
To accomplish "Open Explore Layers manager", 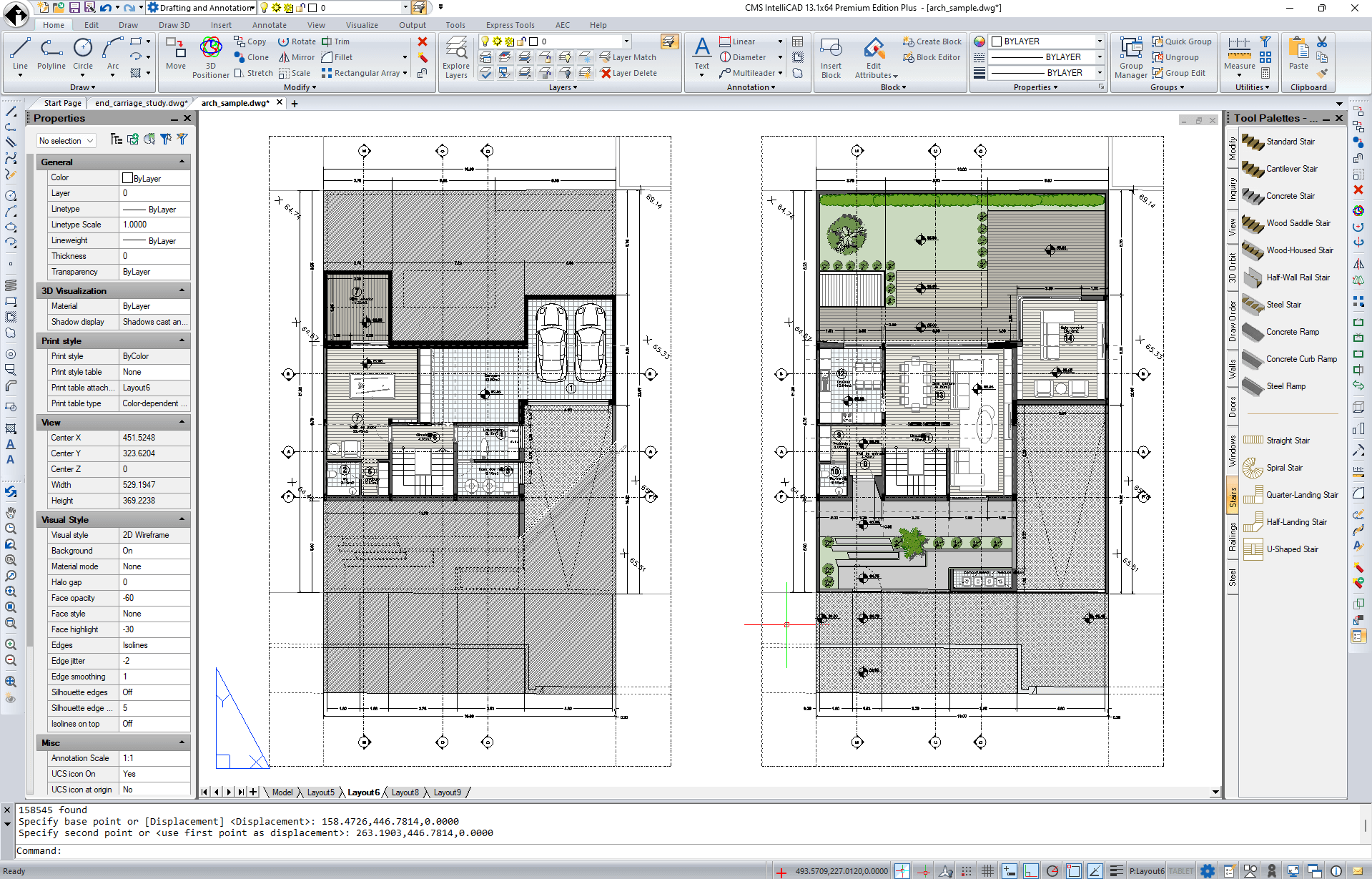I will [x=456, y=57].
